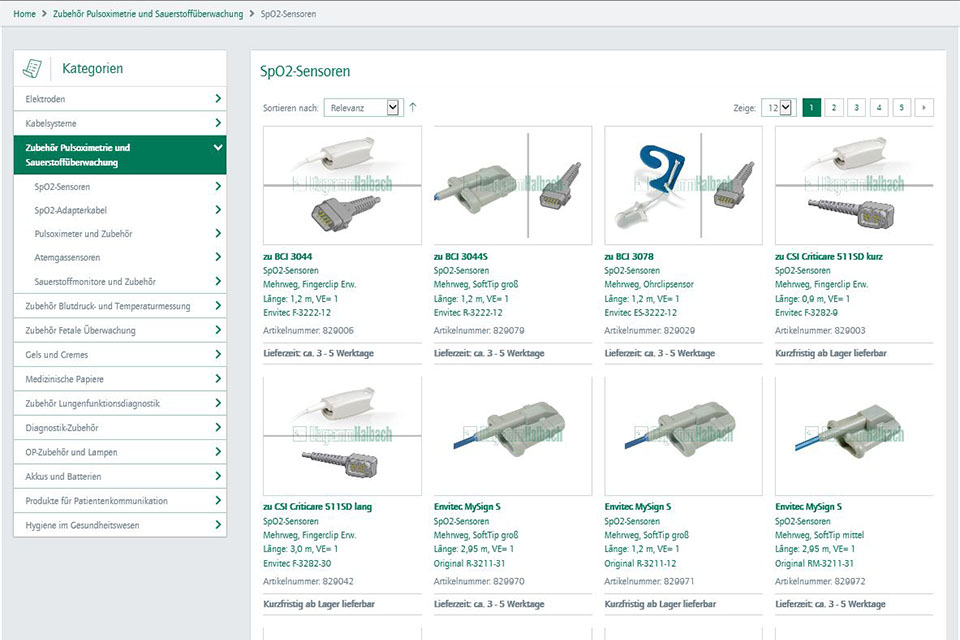Image resolution: width=960 pixels, height=640 pixels.
Task: Open product link zu BCI 3044
Action: pyautogui.click(x=287, y=257)
